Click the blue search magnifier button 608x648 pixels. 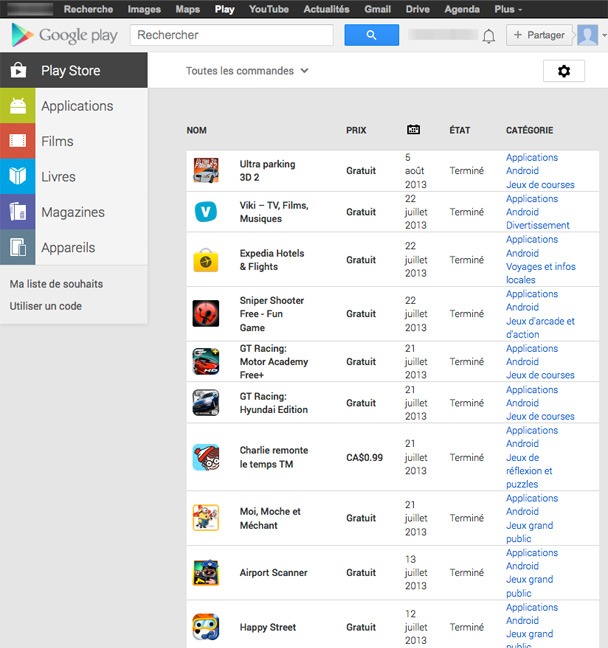[372, 35]
